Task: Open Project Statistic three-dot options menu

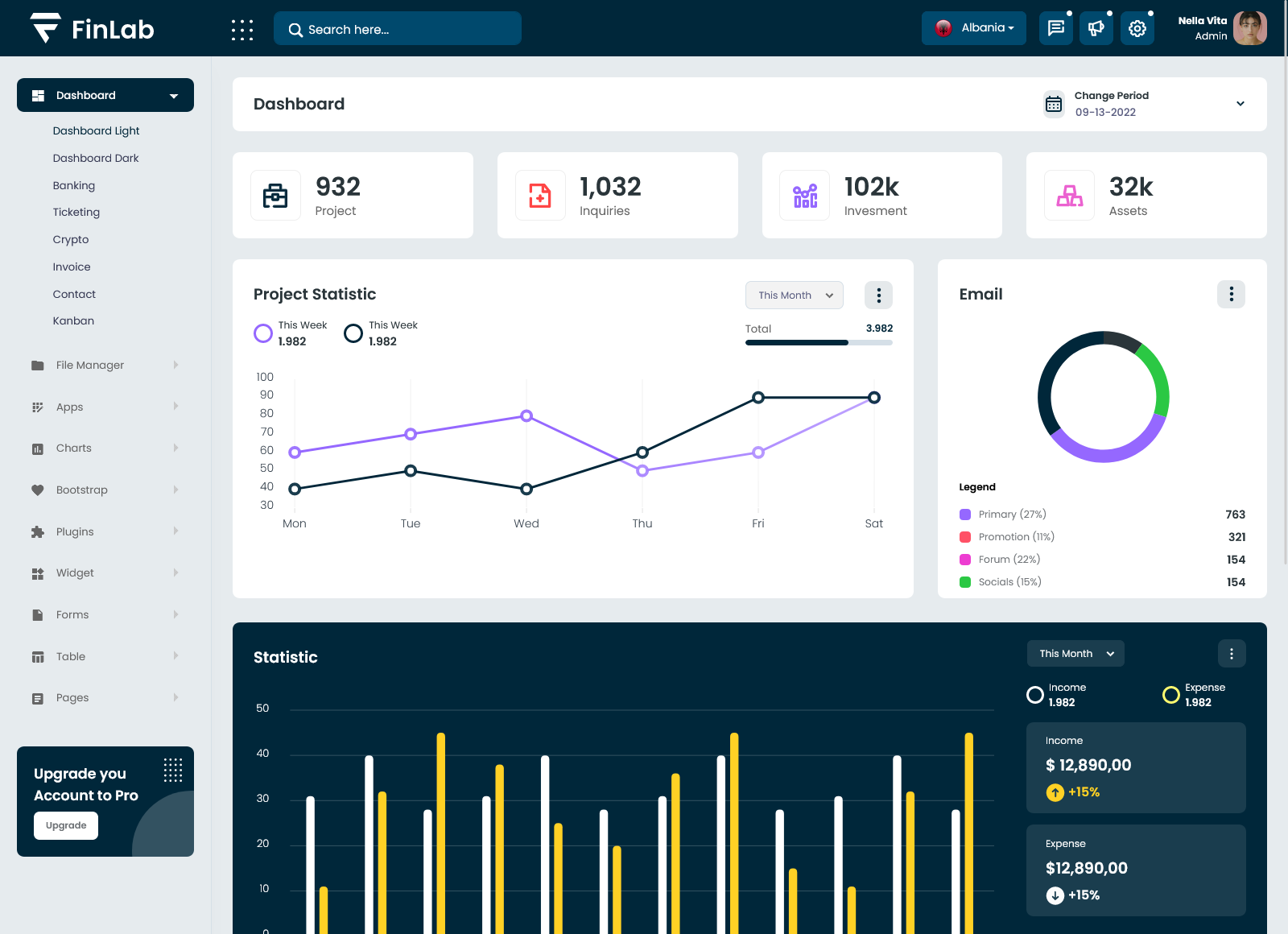Action: click(878, 295)
